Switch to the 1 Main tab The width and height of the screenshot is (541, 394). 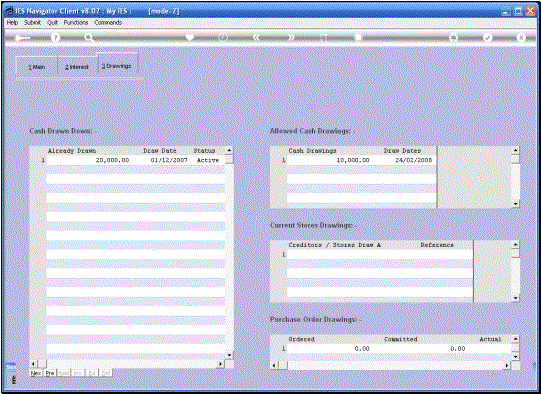pyautogui.click(x=37, y=67)
